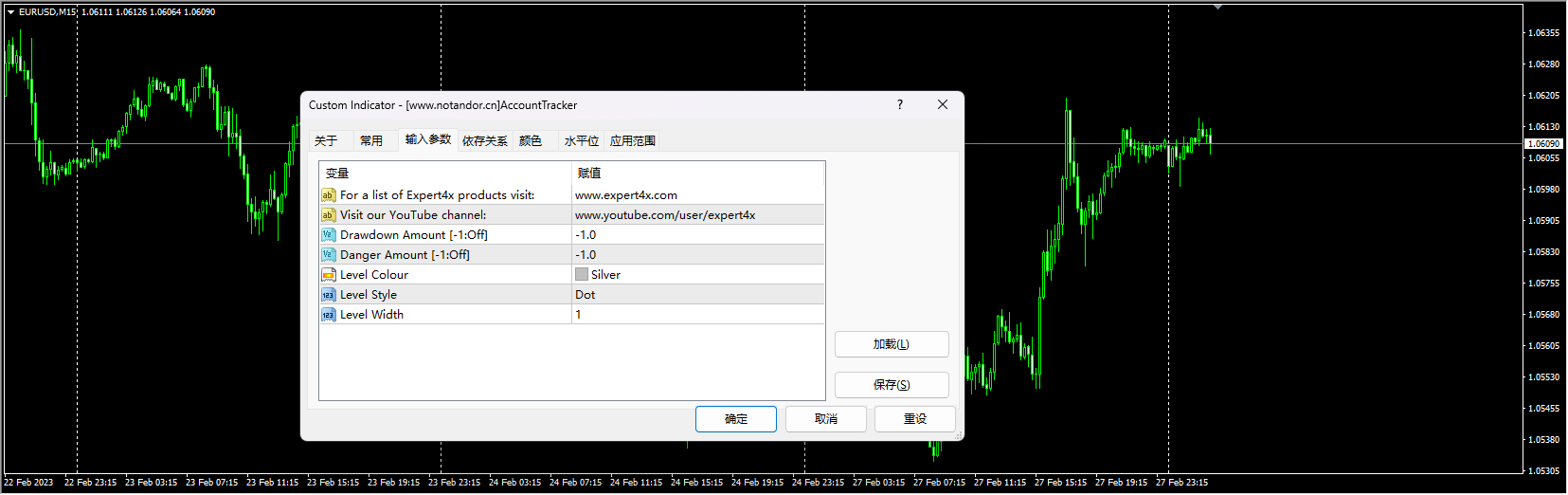Image resolution: width=1568 pixels, height=495 pixels.
Task: Click the Level Width integer icon
Action: coord(328,315)
